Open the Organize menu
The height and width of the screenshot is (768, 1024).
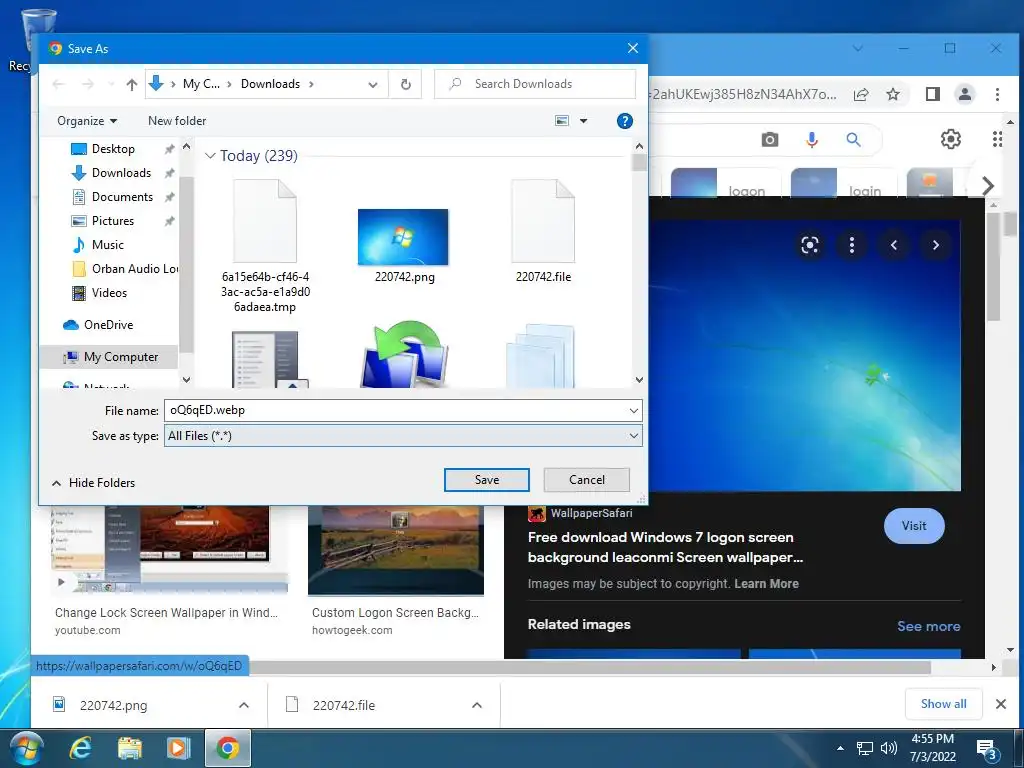click(87, 121)
